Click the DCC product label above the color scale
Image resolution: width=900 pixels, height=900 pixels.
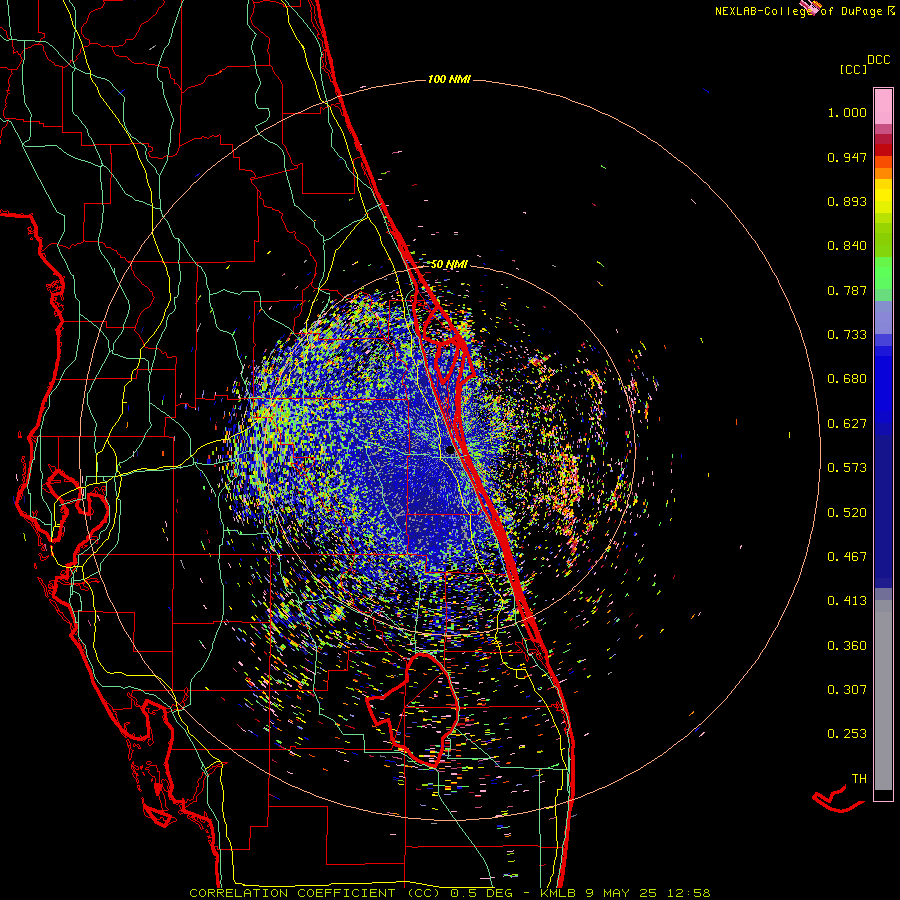[878, 60]
